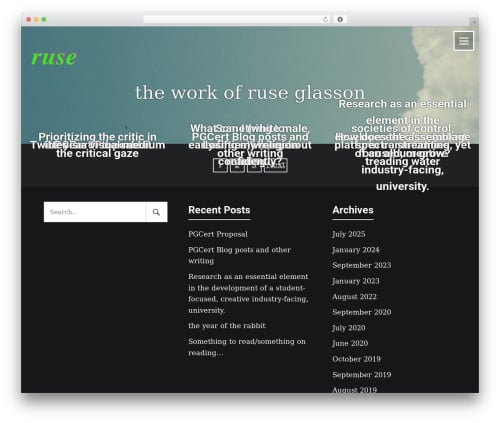
Task: Open Prioritizing the critic in the critical gaze
Action: [x=97, y=145]
